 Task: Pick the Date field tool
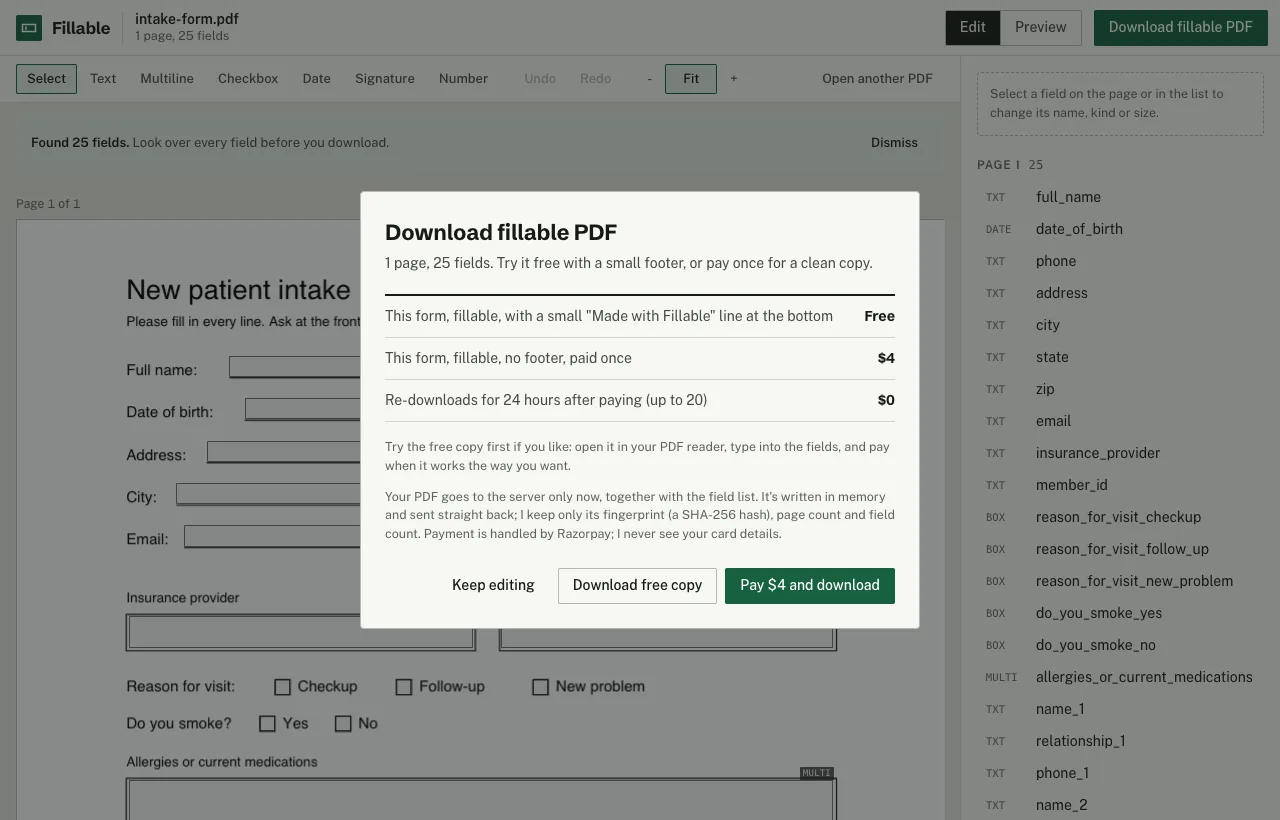tap(317, 79)
